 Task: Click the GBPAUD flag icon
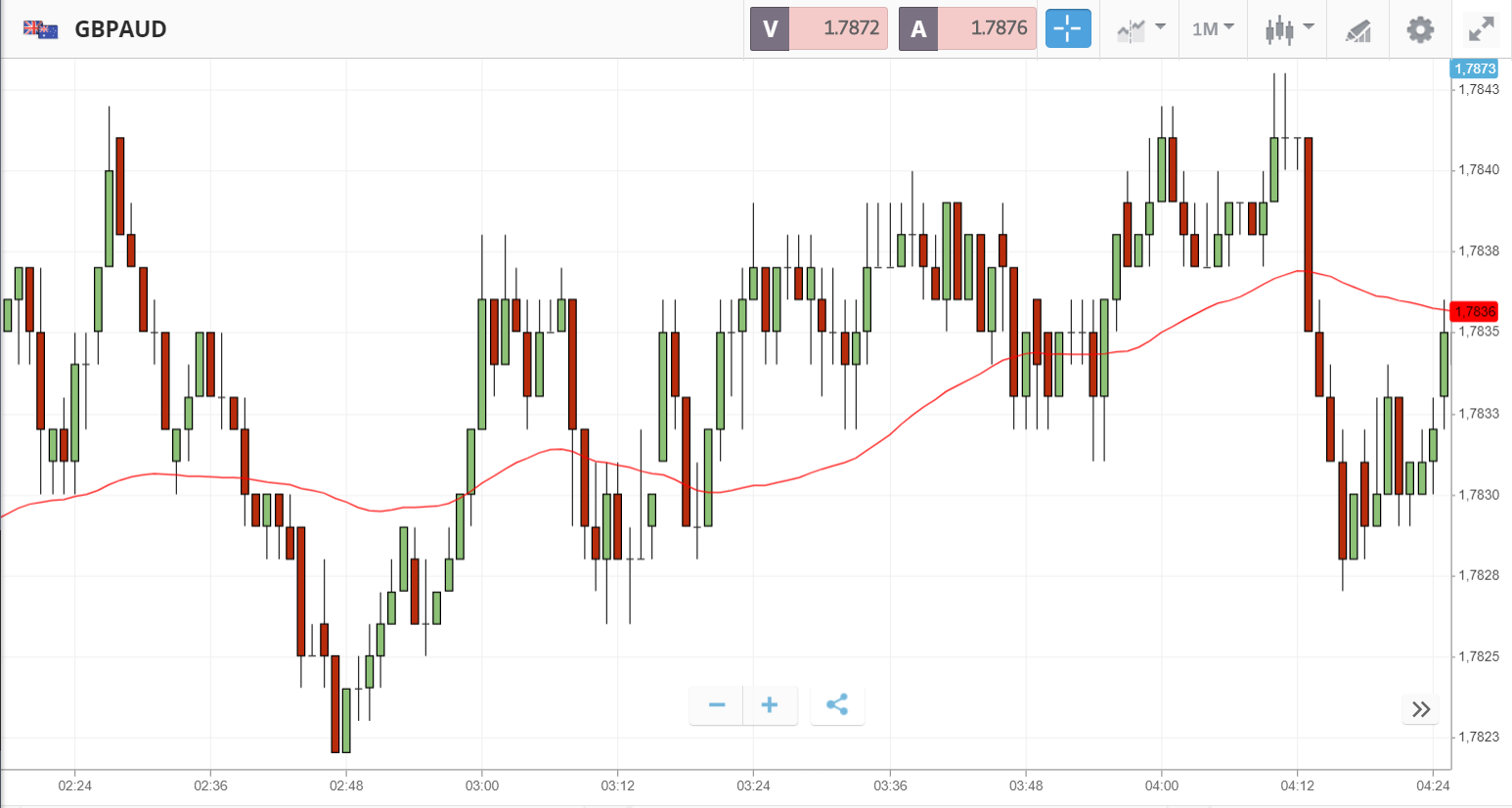pos(41,29)
